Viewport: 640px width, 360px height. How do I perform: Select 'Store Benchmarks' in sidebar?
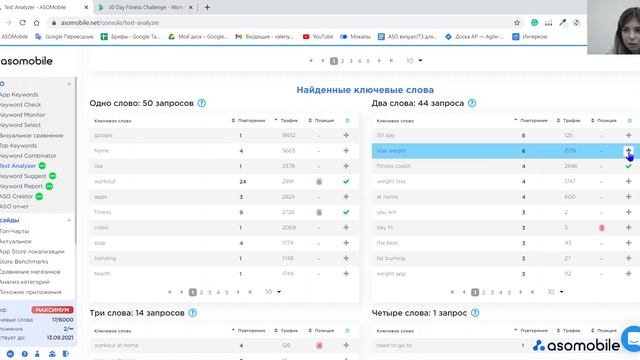click(x=24, y=262)
